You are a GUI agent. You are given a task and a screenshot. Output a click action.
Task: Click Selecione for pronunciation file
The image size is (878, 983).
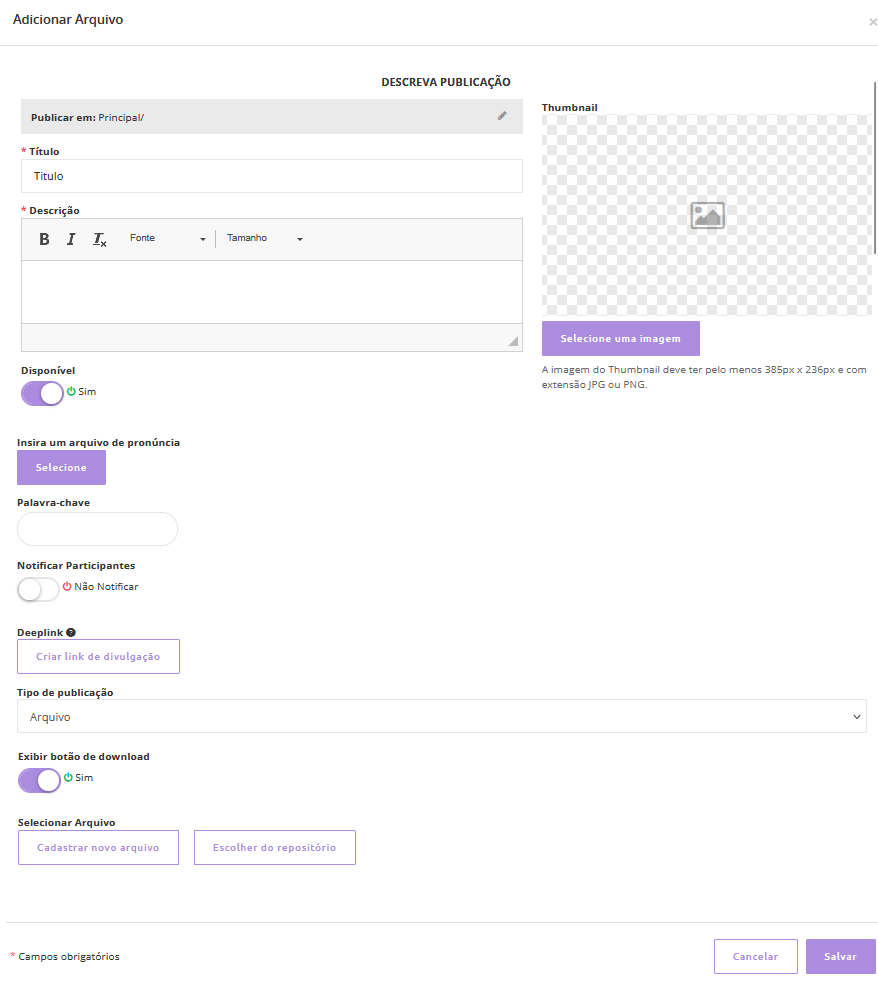(61, 467)
